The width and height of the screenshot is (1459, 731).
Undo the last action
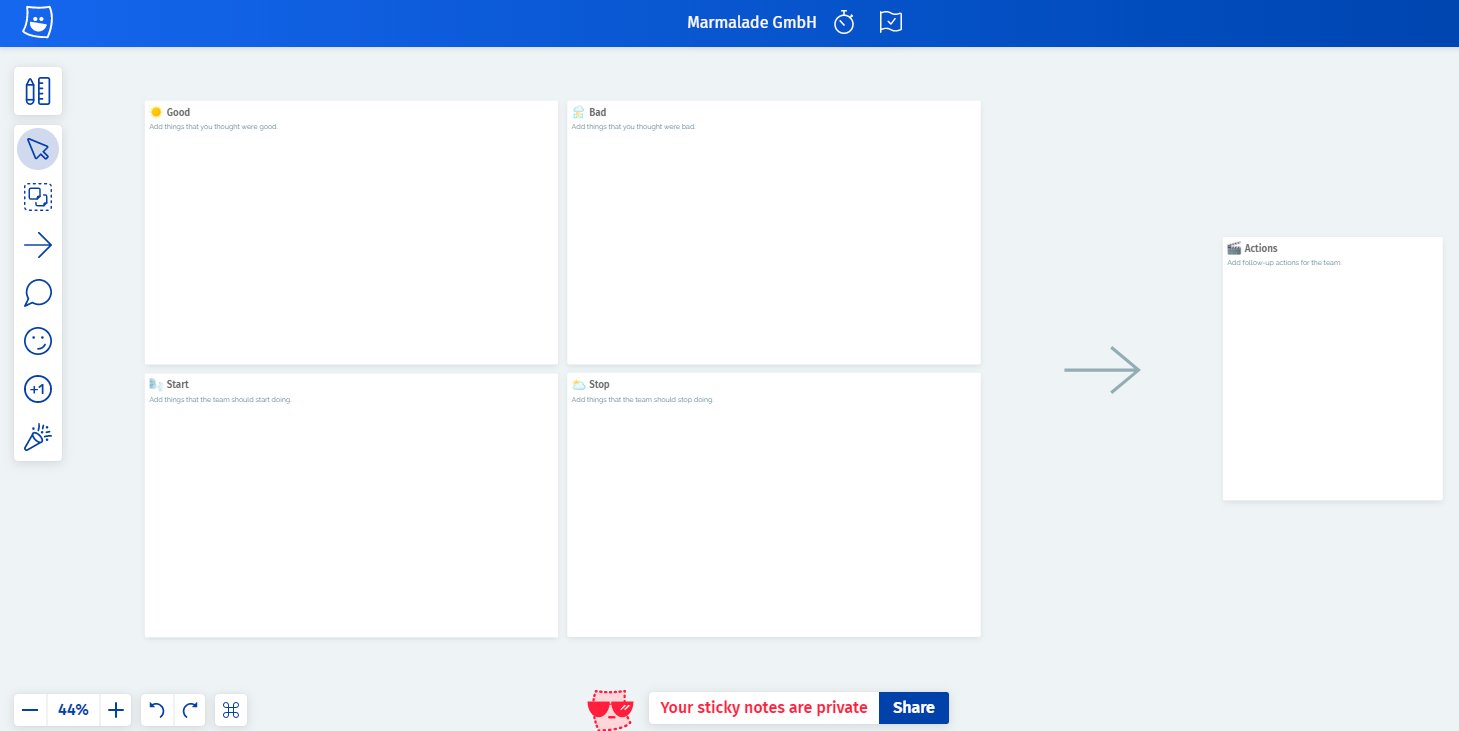coord(157,710)
